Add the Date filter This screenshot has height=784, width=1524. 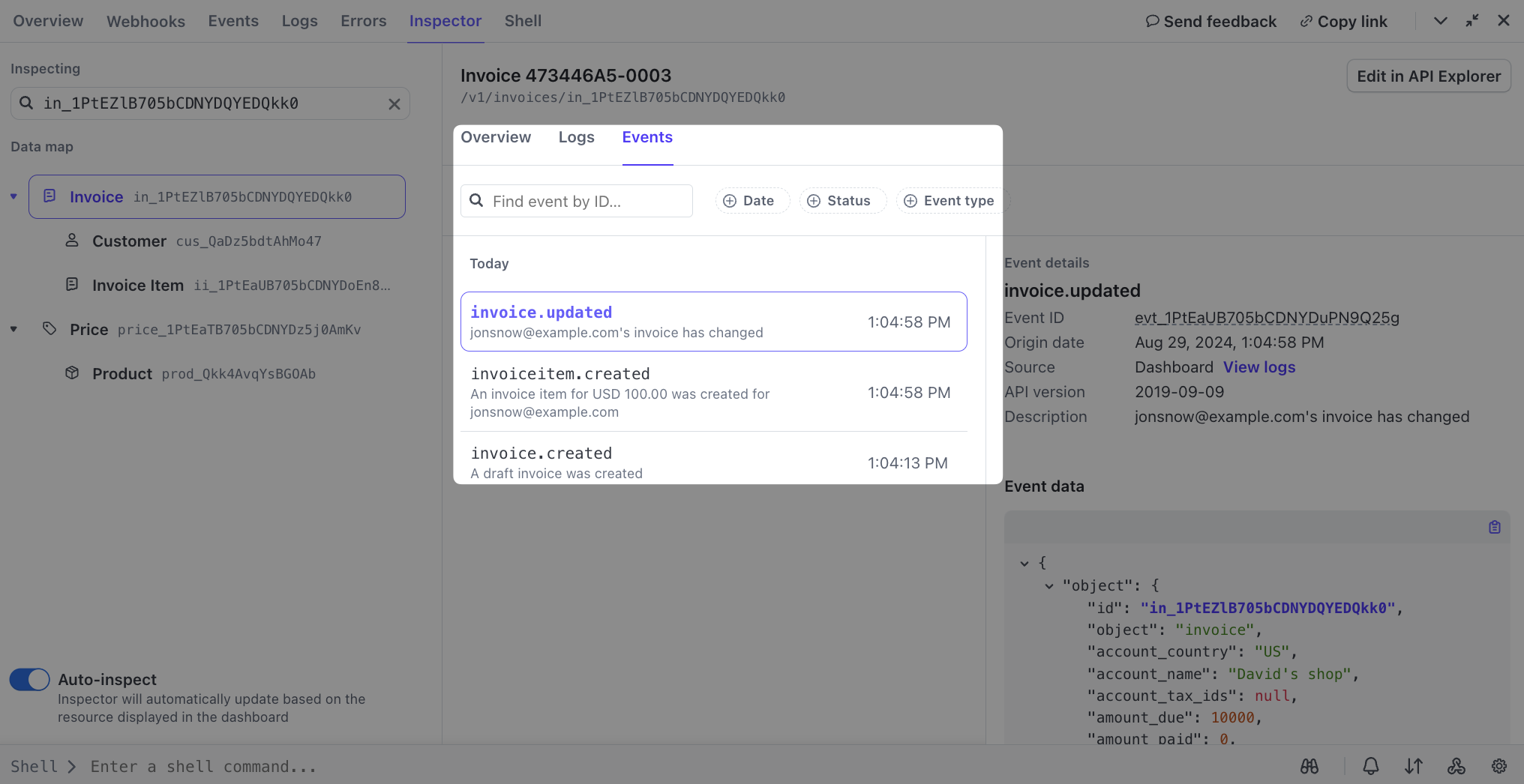click(x=751, y=201)
